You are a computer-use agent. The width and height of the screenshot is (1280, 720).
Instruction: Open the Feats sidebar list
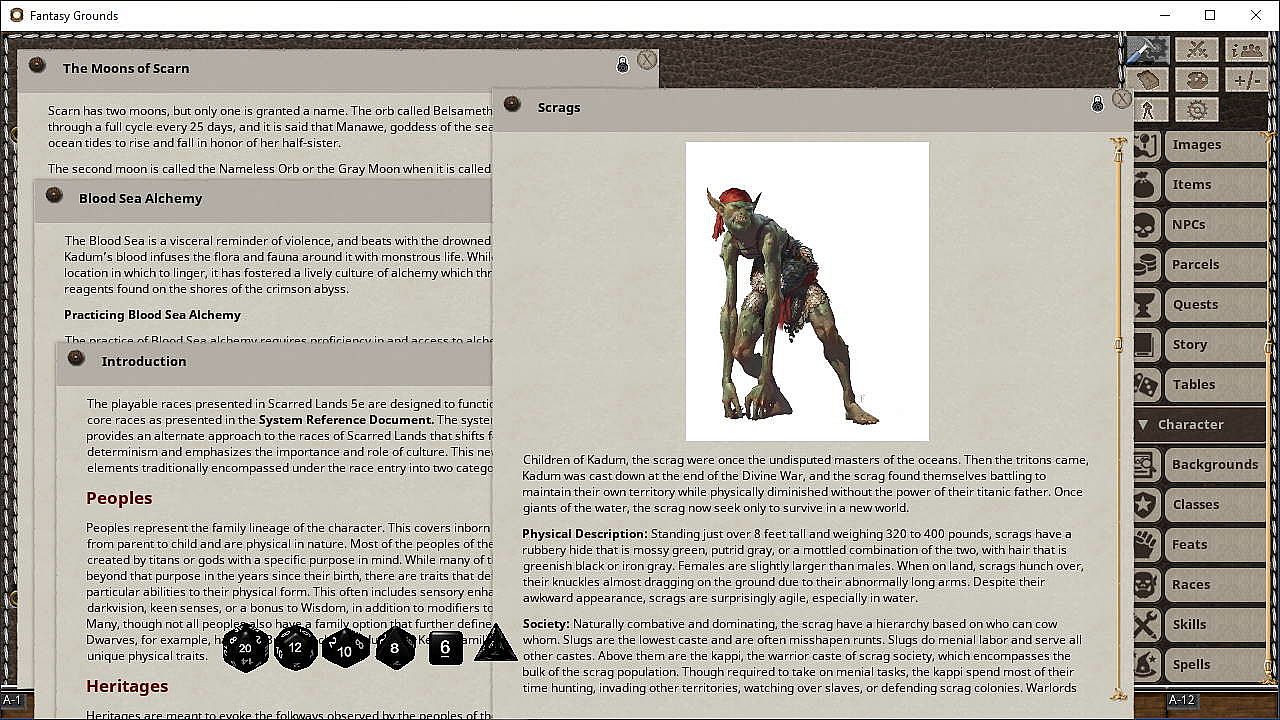[1215, 545]
